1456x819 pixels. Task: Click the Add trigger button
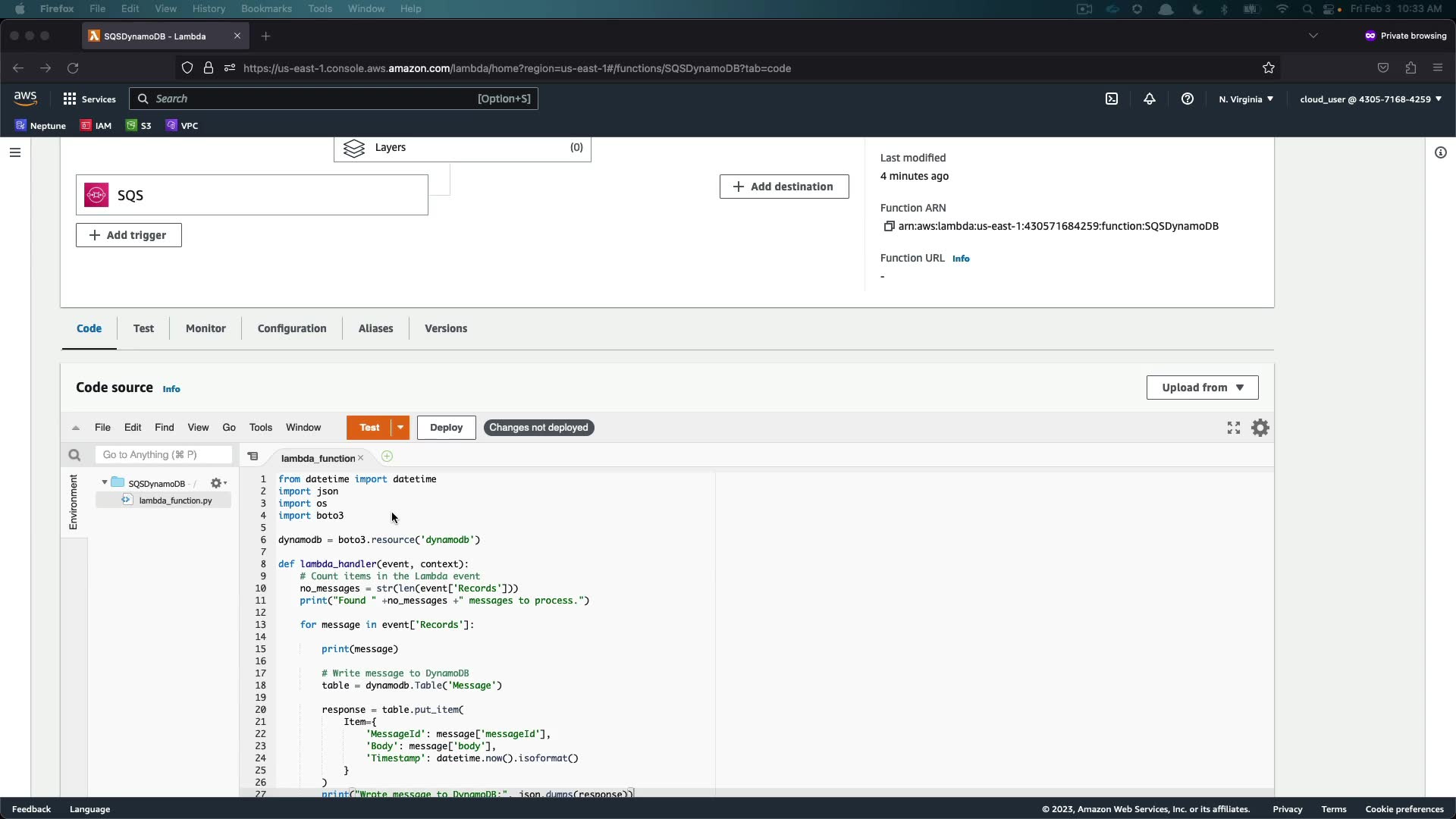coord(128,235)
